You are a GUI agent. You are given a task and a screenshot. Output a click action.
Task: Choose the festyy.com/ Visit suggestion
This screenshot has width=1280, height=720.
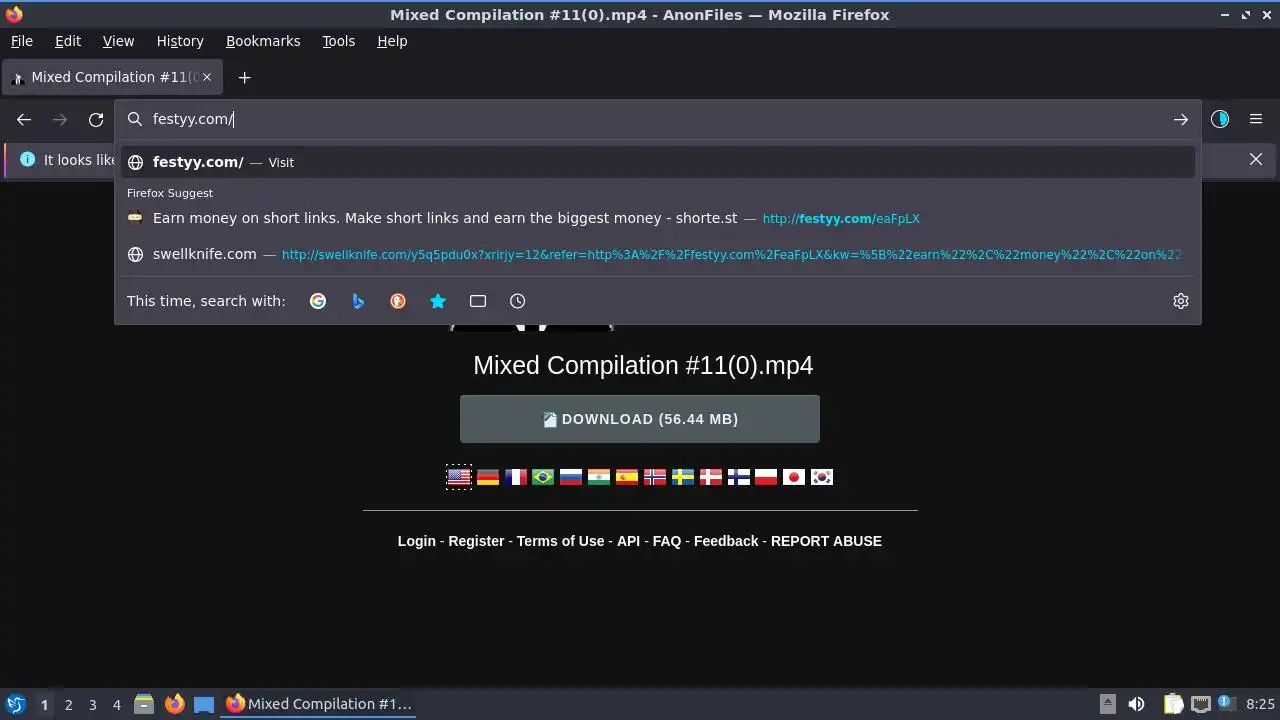658,162
